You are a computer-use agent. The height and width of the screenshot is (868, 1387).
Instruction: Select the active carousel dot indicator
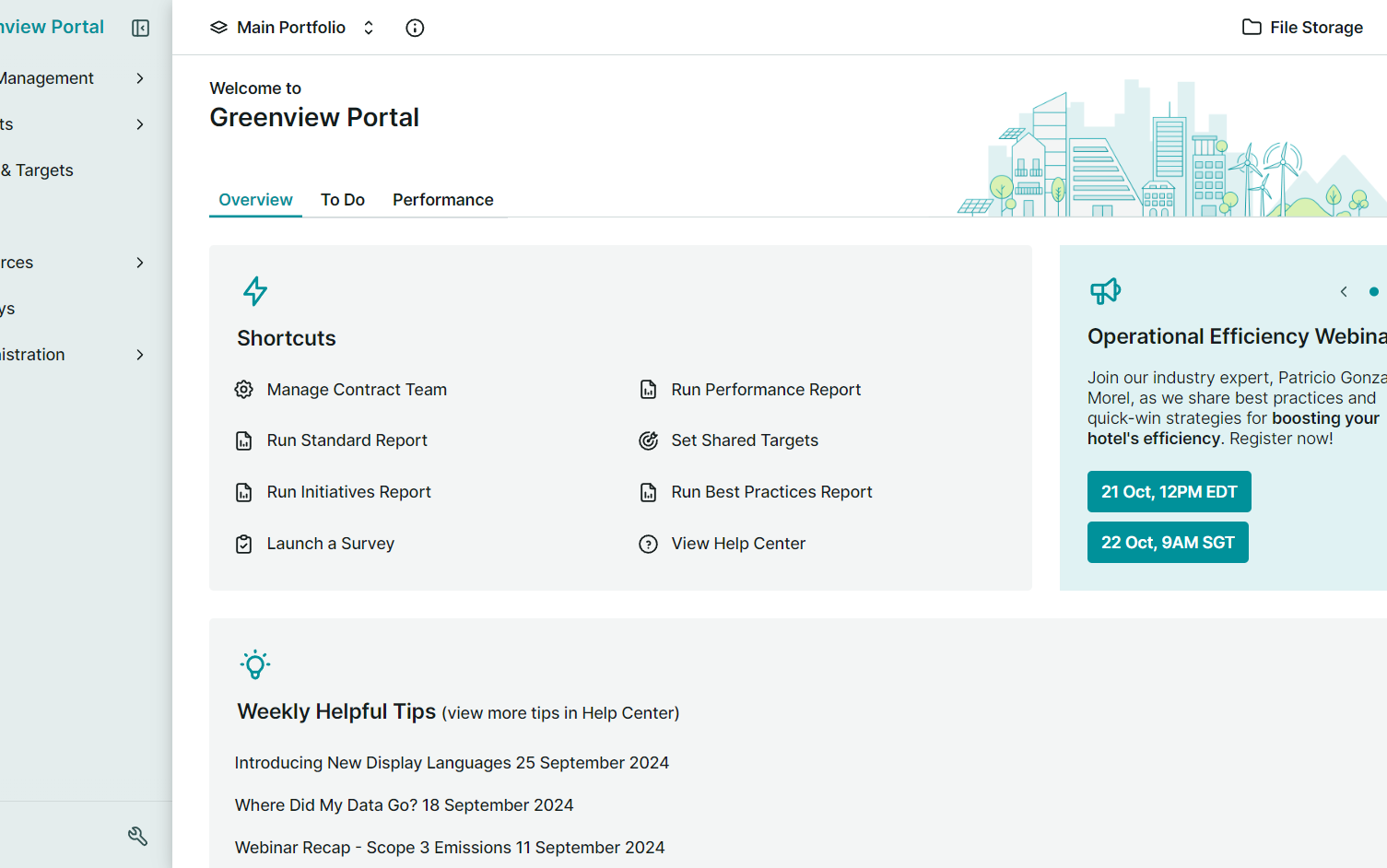1373,291
